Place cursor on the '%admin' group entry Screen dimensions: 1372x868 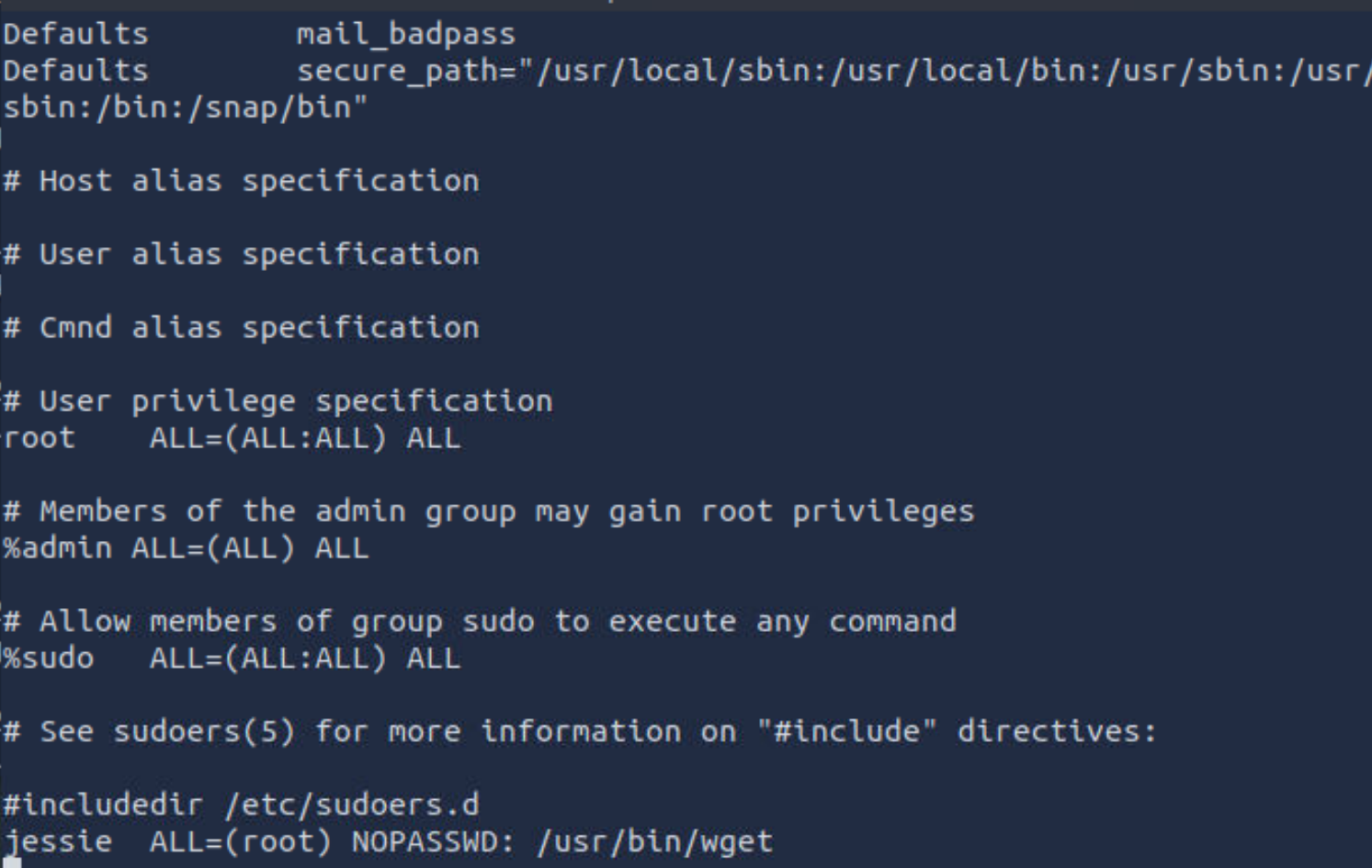click(x=58, y=548)
